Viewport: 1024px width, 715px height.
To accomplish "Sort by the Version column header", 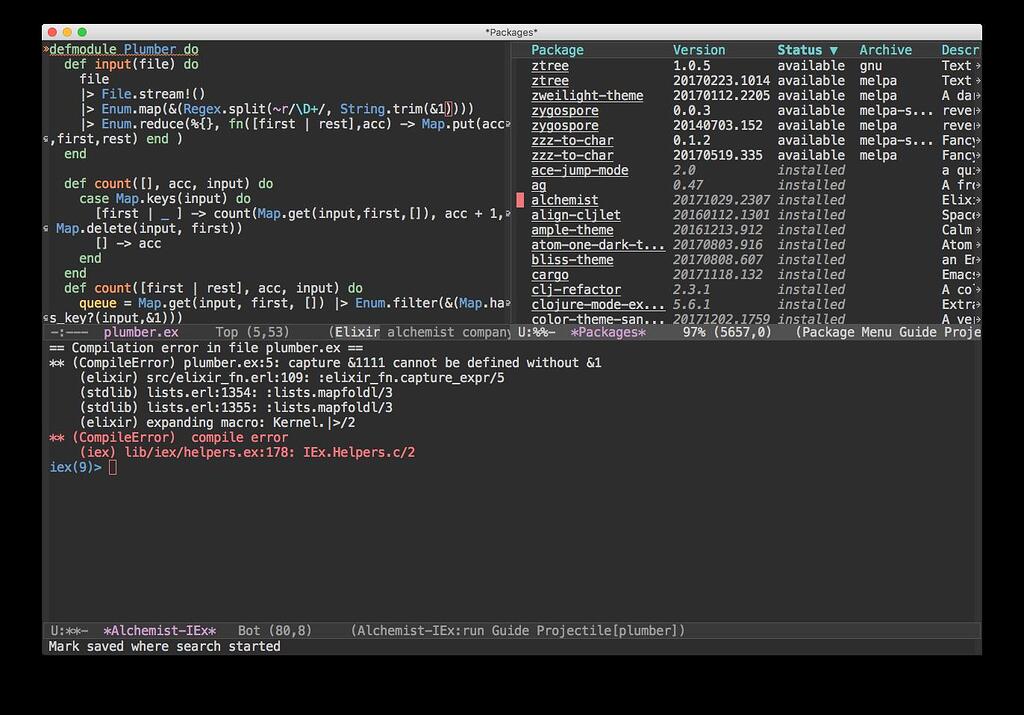I will pos(698,49).
